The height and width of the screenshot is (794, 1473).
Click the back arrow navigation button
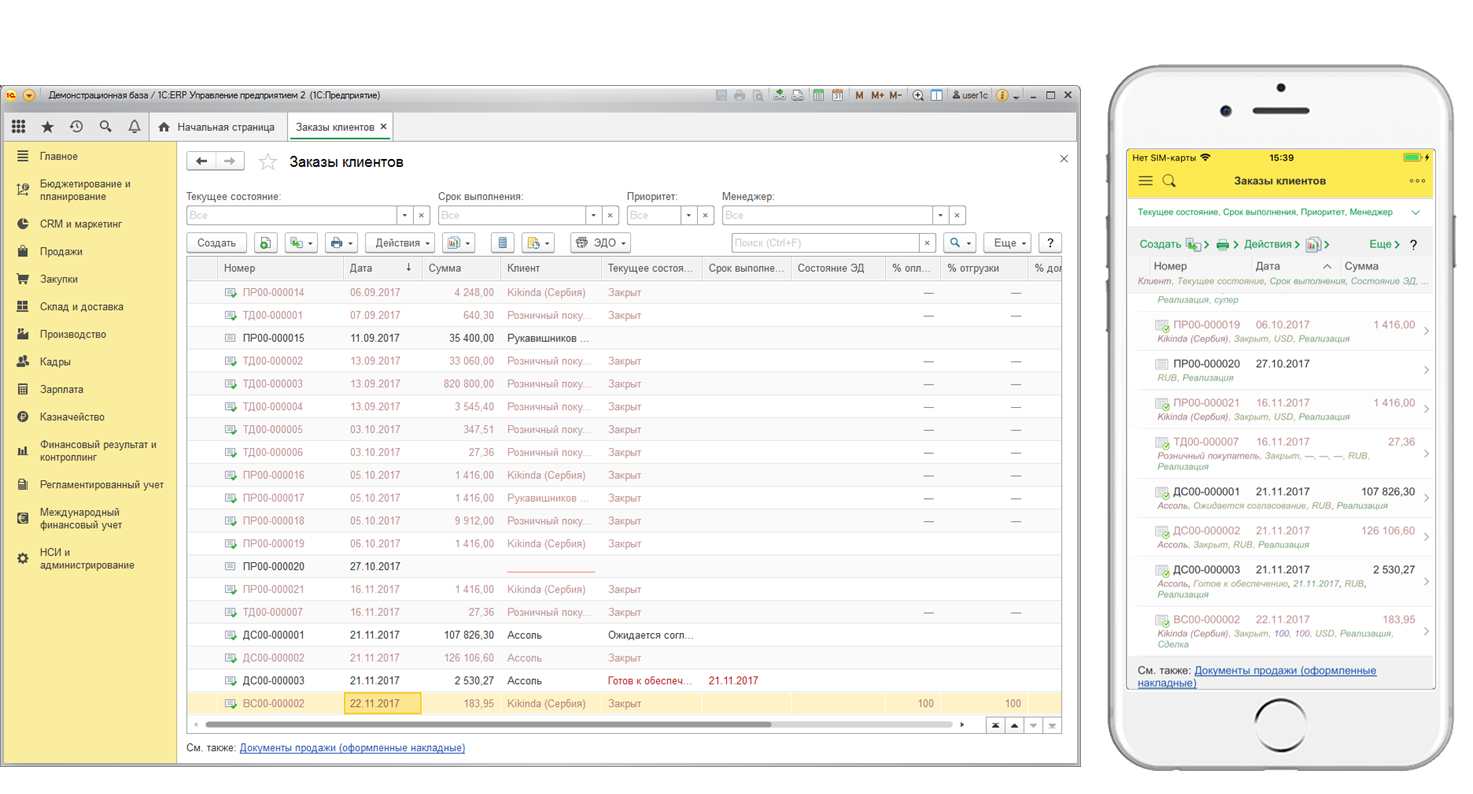202,161
